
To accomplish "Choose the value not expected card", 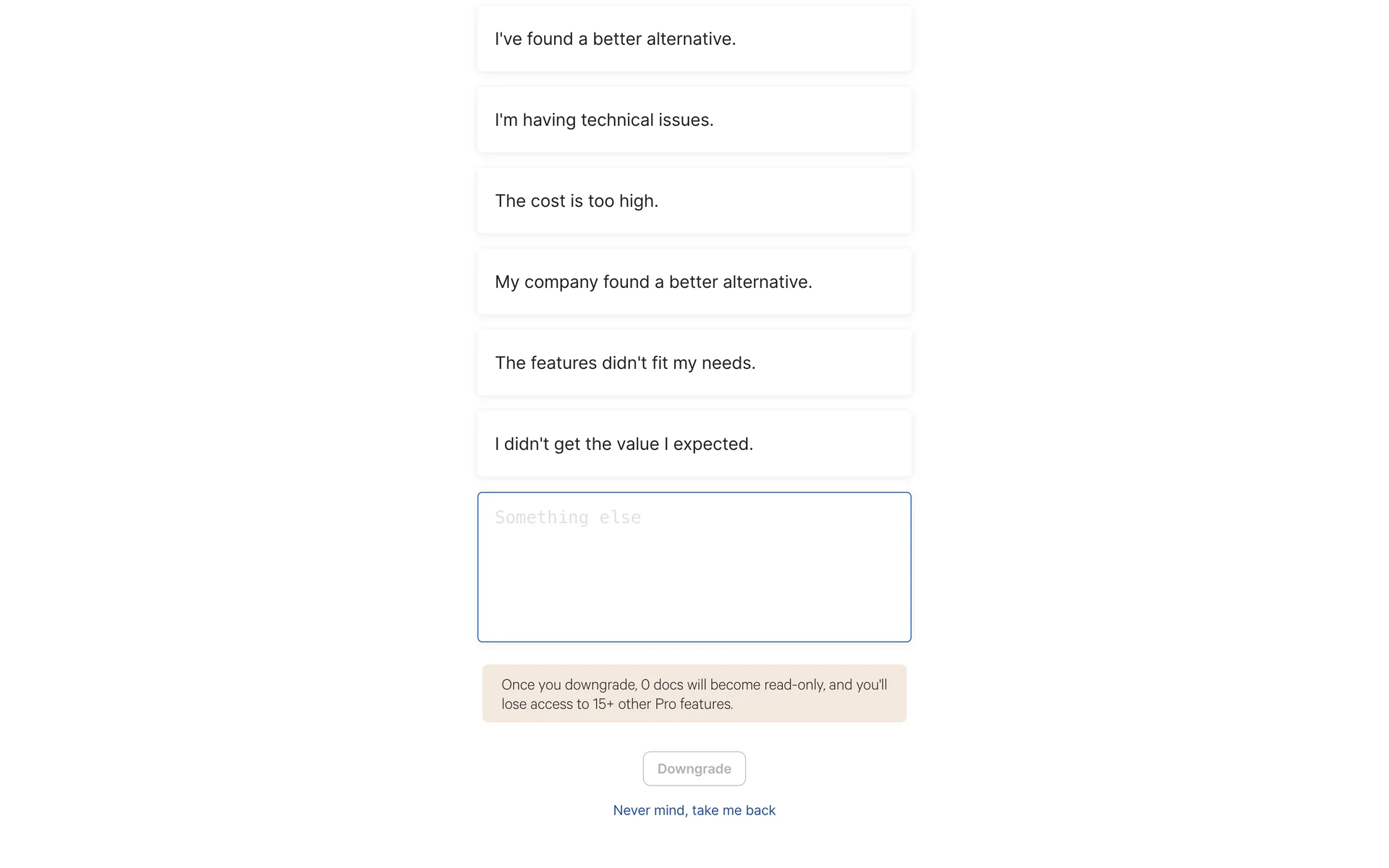I will pyautogui.click(x=694, y=444).
